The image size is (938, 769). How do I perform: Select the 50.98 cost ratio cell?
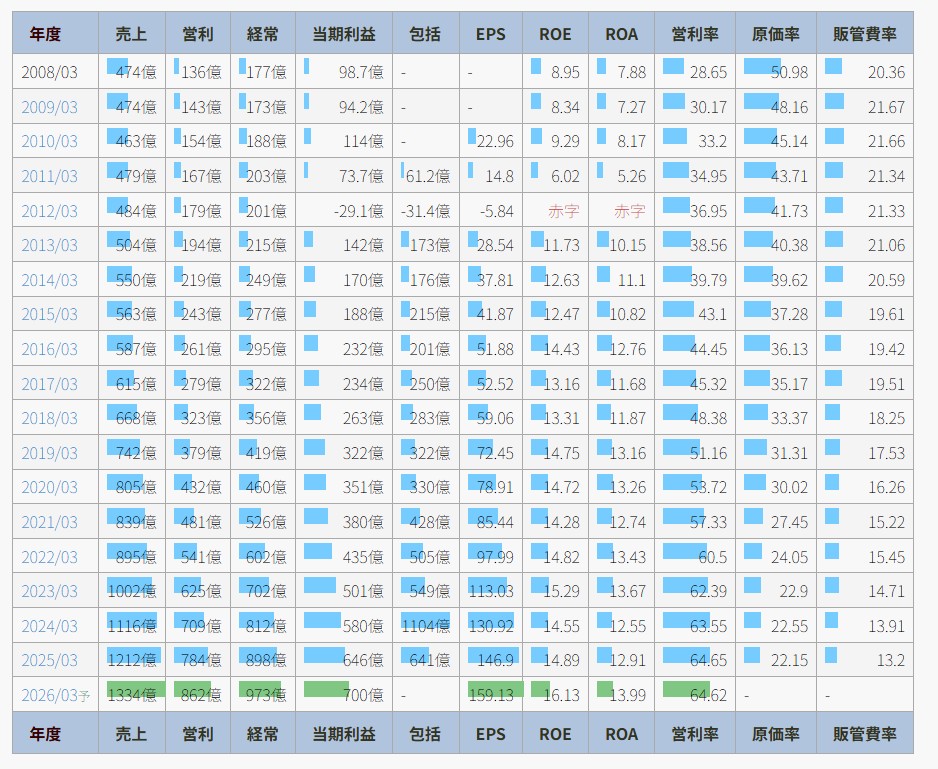coord(776,72)
